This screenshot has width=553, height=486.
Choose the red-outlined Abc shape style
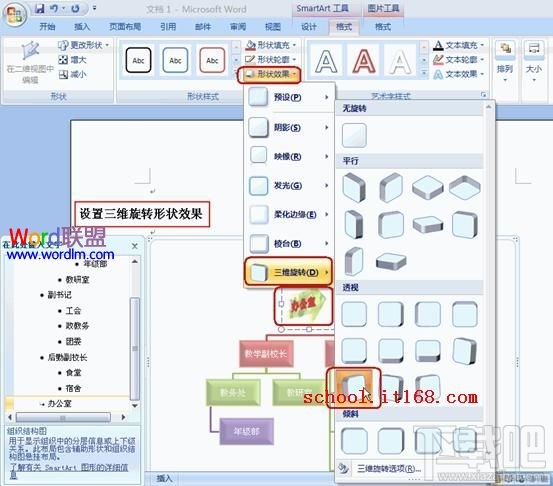tap(212, 60)
